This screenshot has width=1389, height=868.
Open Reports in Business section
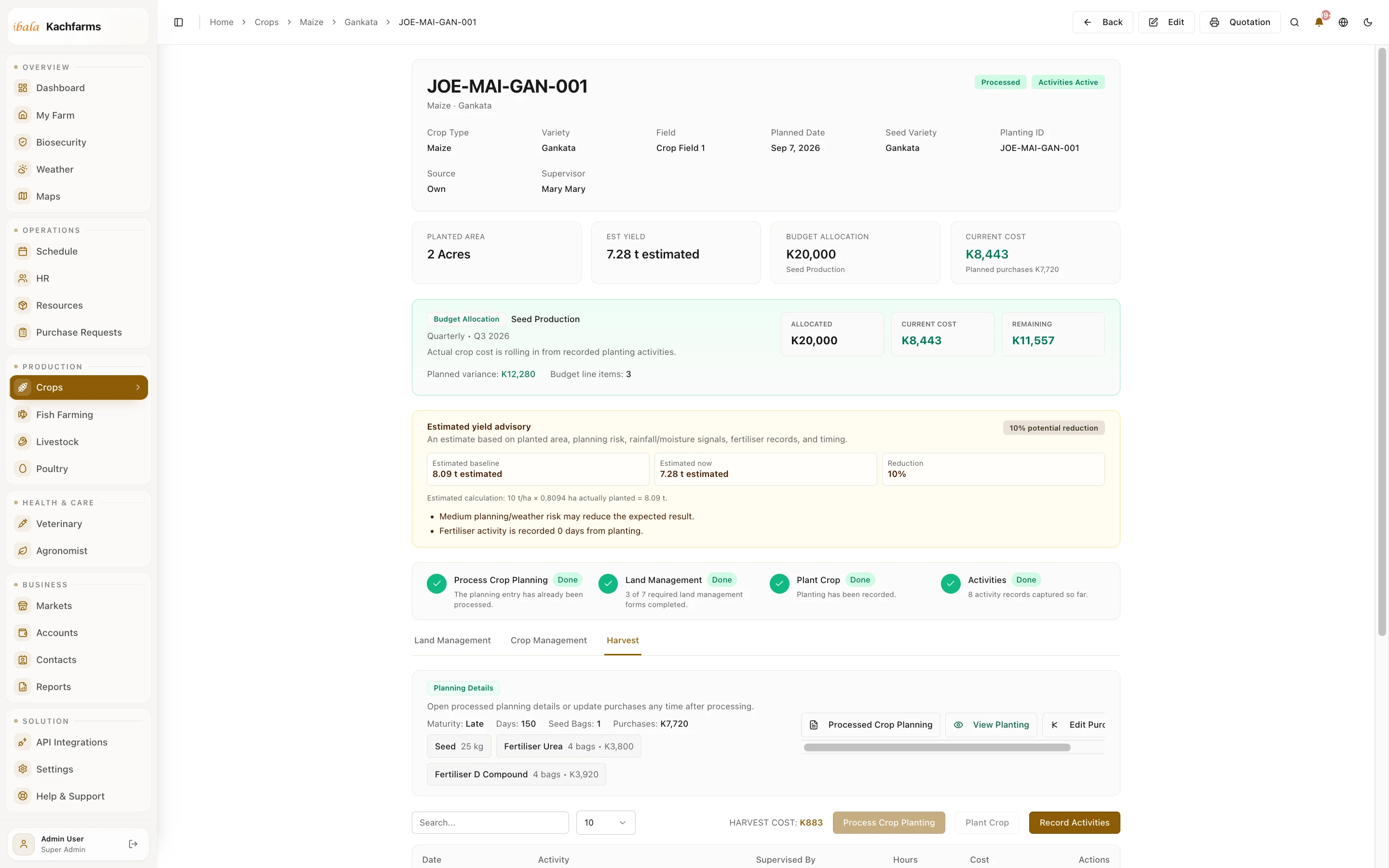79,687
